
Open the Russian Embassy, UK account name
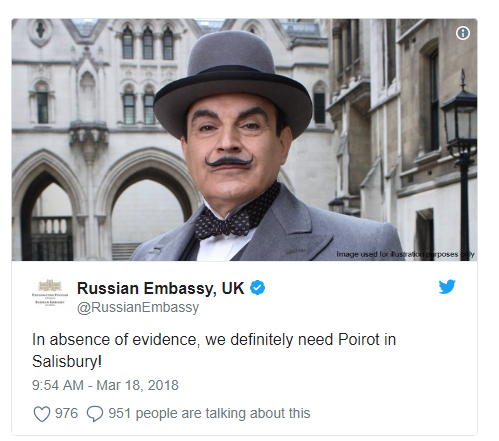tap(161, 288)
